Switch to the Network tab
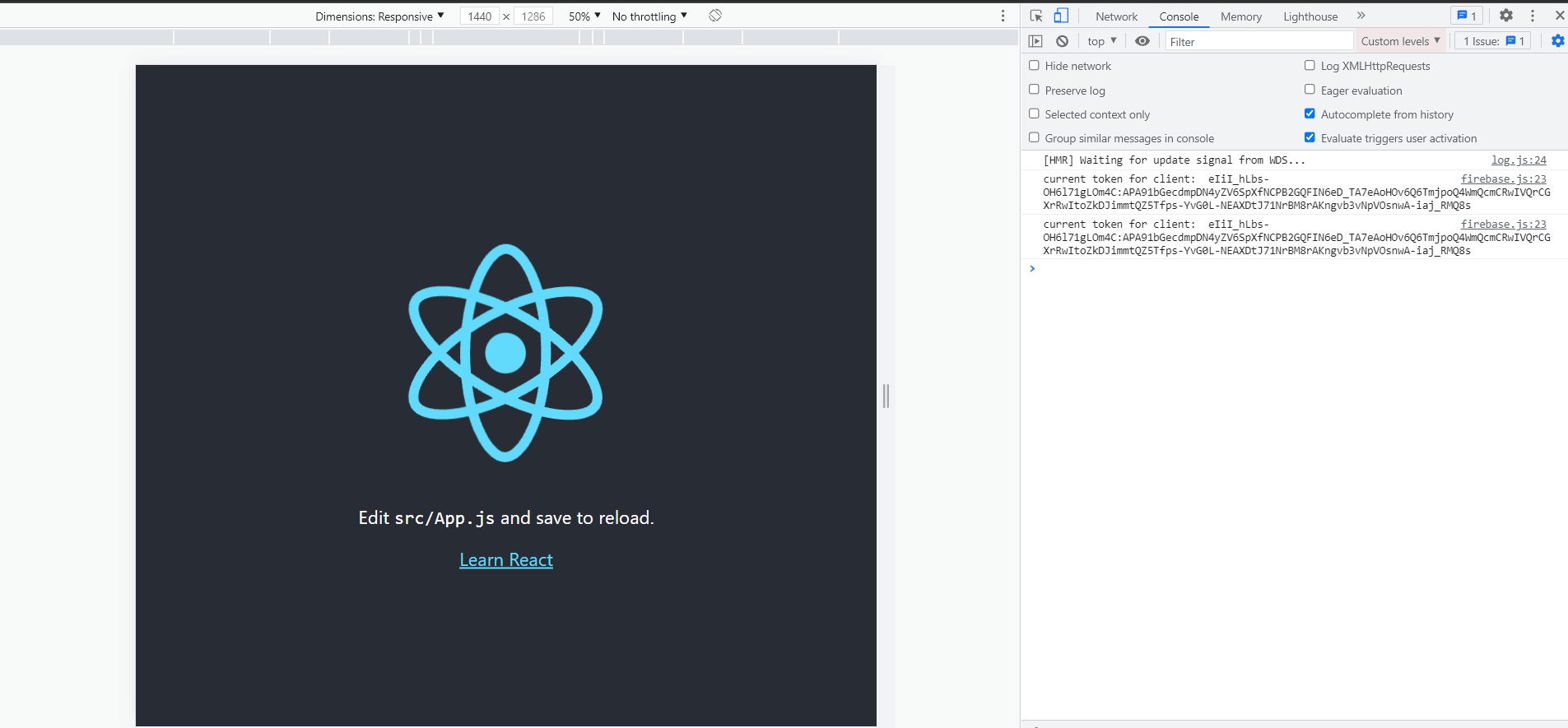1568x728 pixels. click(x=1116, y=16)
